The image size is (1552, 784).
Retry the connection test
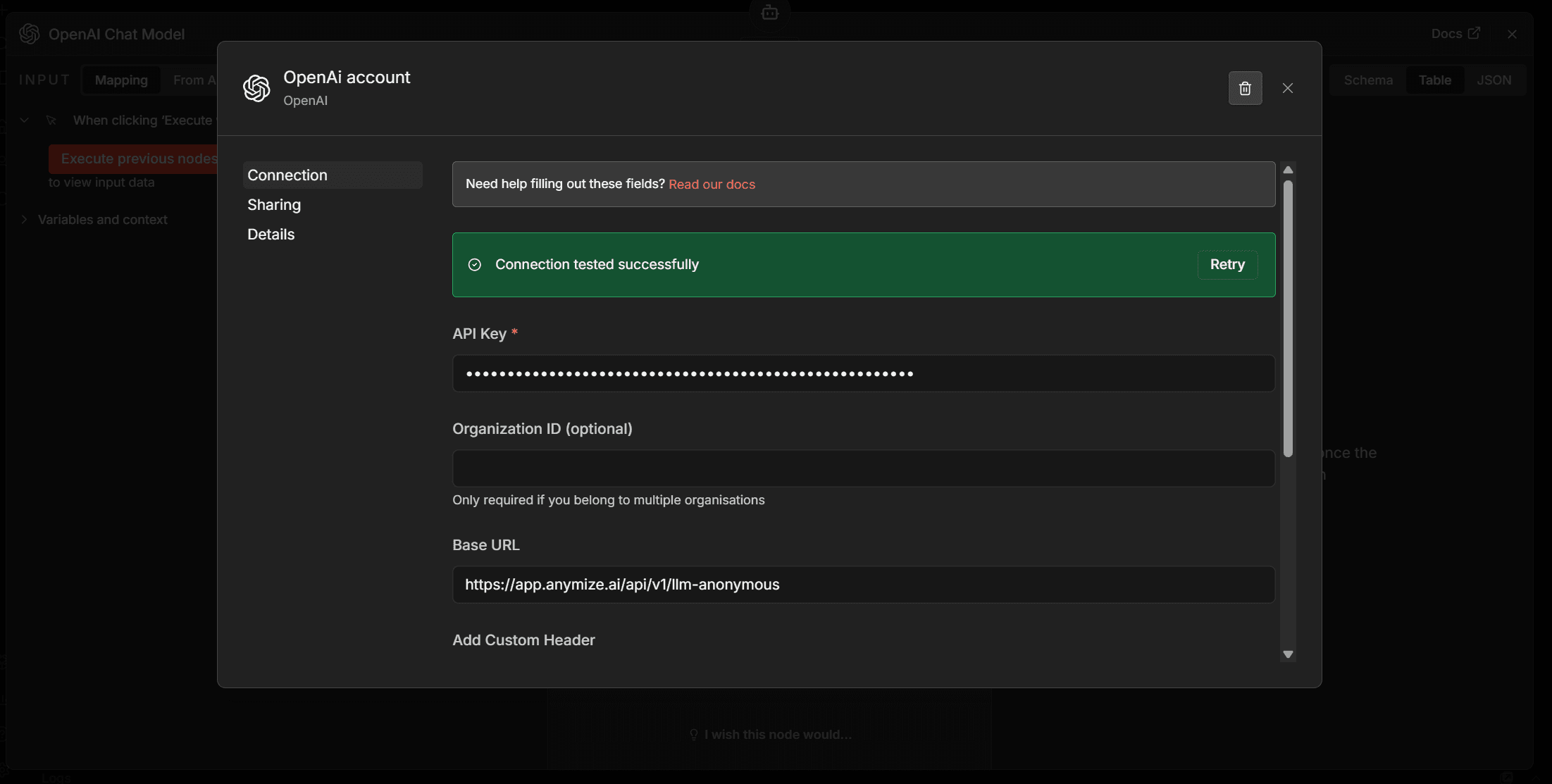[1227, 264]
